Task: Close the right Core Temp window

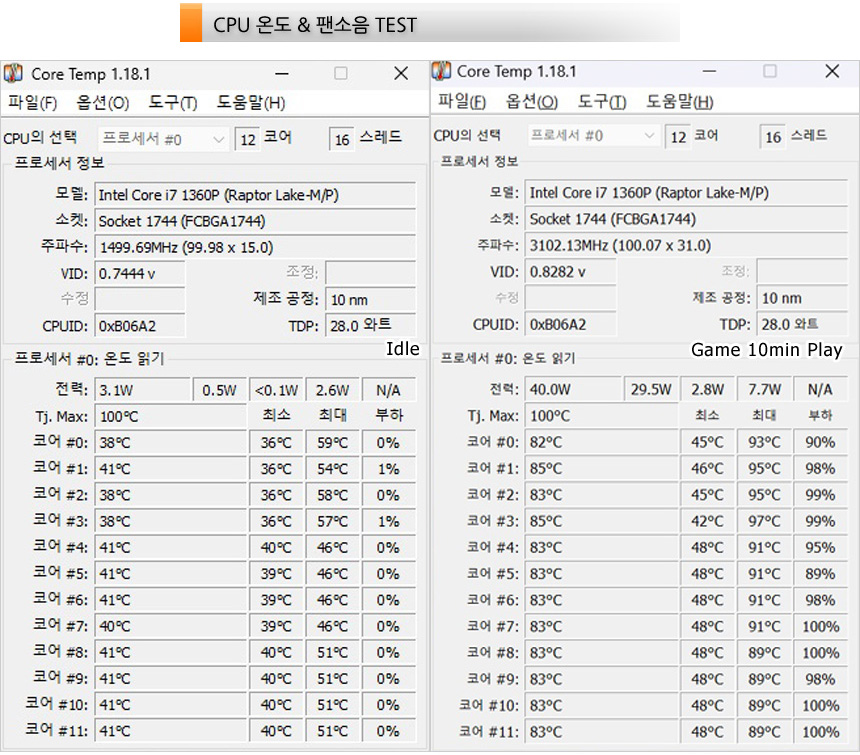Action: point(832,71)
